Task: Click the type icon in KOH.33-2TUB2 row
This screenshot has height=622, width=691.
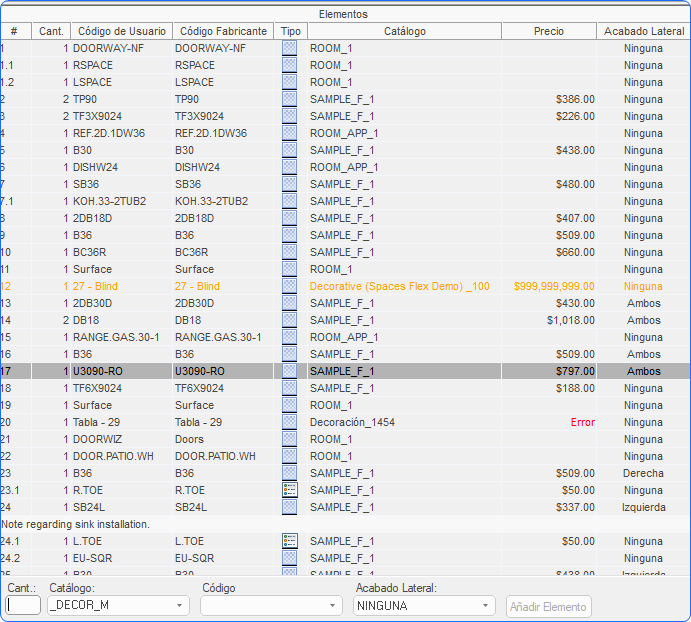Action: click(289, 201)
